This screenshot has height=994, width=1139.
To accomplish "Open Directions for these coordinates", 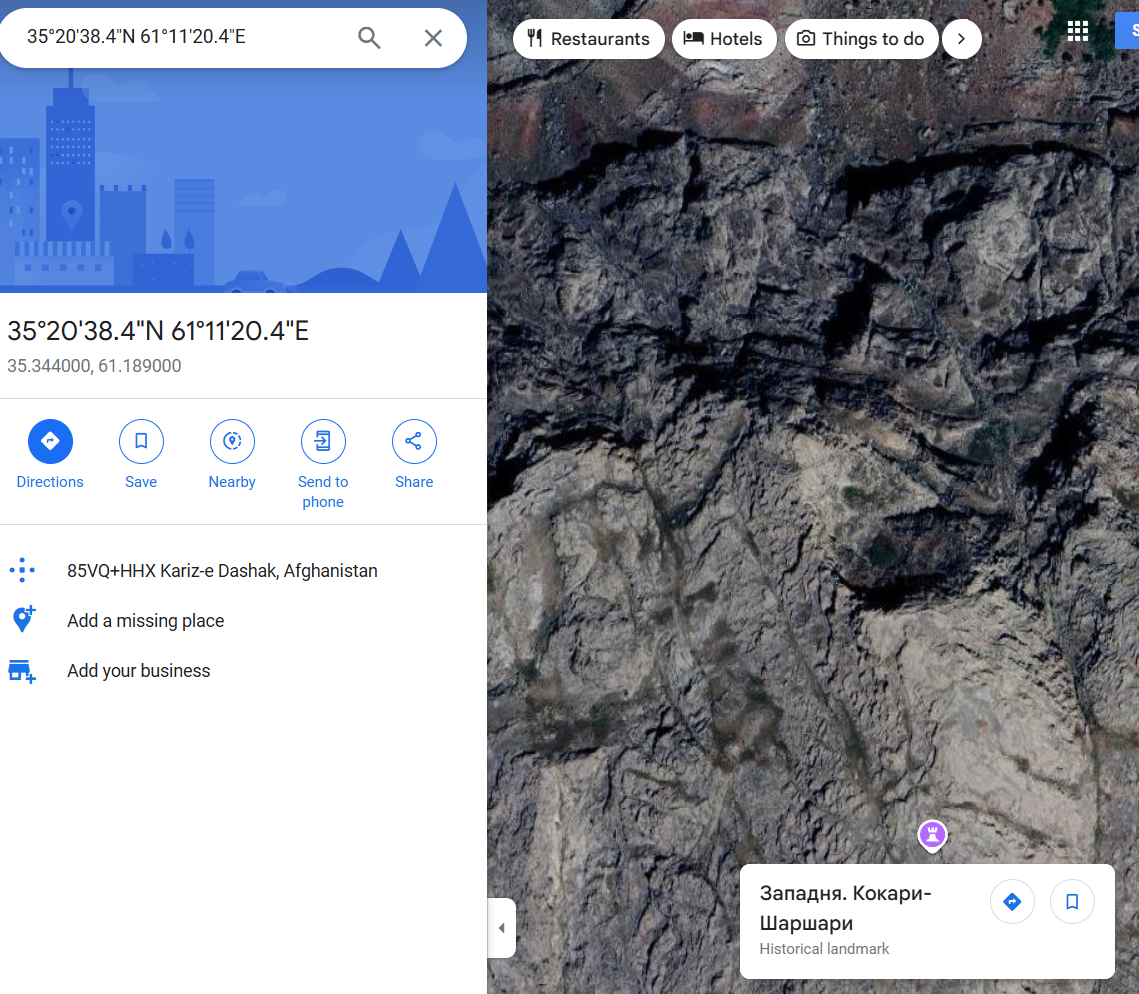I will [50, 455].
